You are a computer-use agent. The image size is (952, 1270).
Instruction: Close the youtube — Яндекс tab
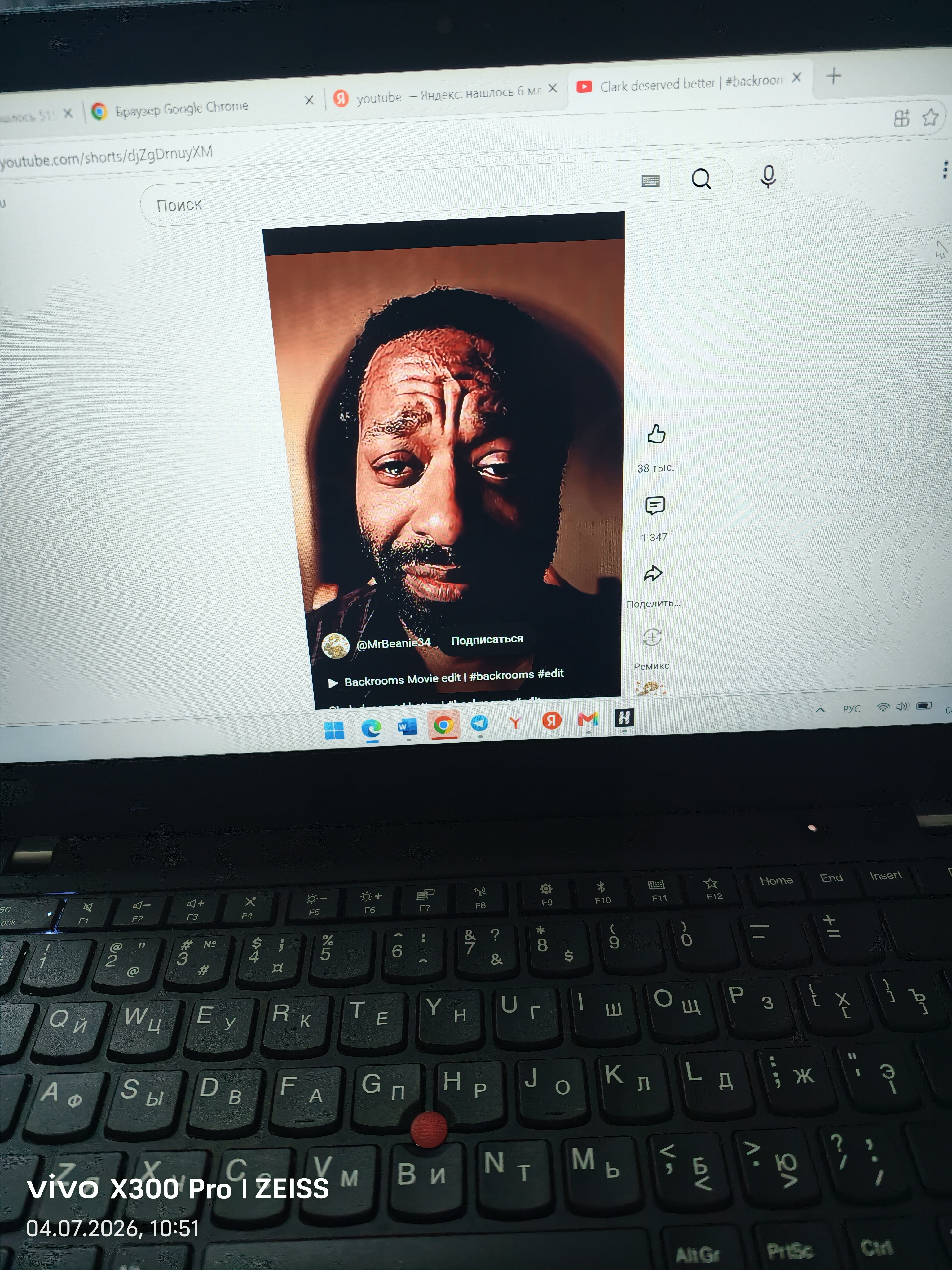click(x=552, y=88)
